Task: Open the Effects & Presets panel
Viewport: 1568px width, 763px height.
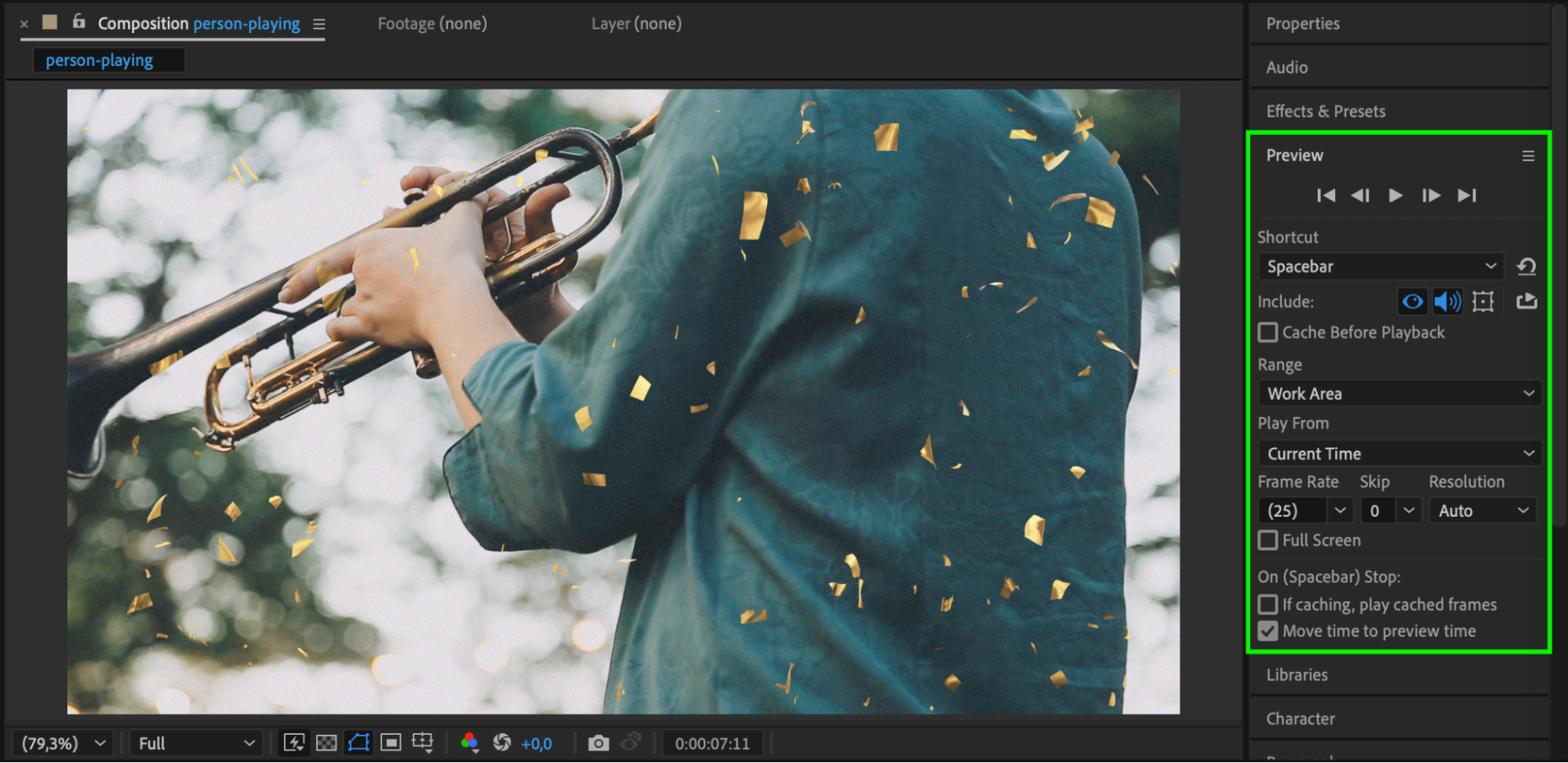Action: point(1326,111)
